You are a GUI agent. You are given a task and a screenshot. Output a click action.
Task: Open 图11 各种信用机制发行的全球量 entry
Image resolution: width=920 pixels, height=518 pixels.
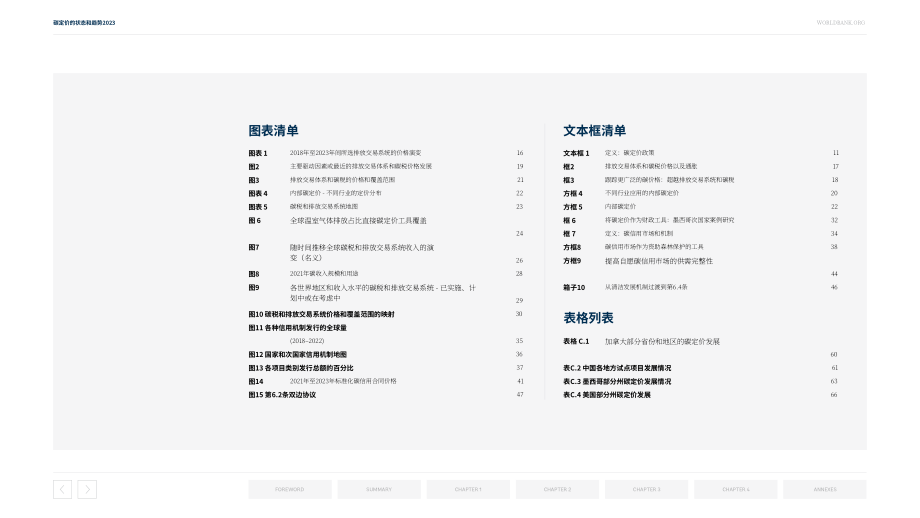tap(385, 334)
